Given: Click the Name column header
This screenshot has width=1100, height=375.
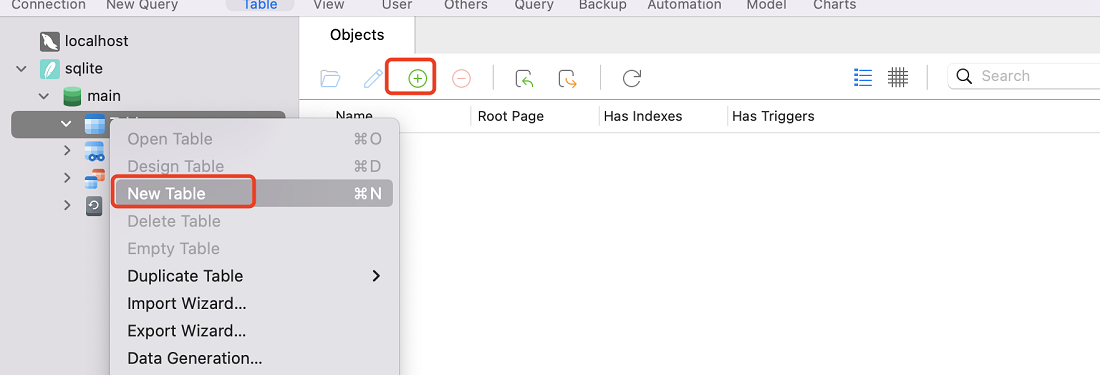Looking at the screenshot, I should click(x=354, y=116).
